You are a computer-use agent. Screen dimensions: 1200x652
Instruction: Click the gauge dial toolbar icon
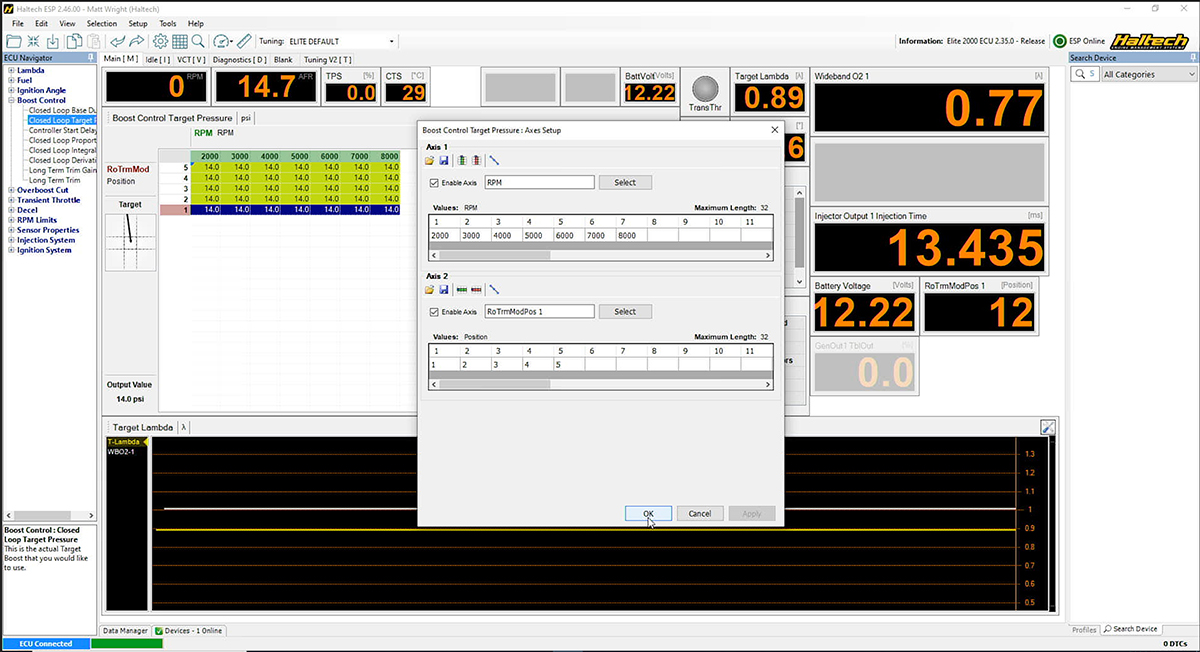pos(222,41)
